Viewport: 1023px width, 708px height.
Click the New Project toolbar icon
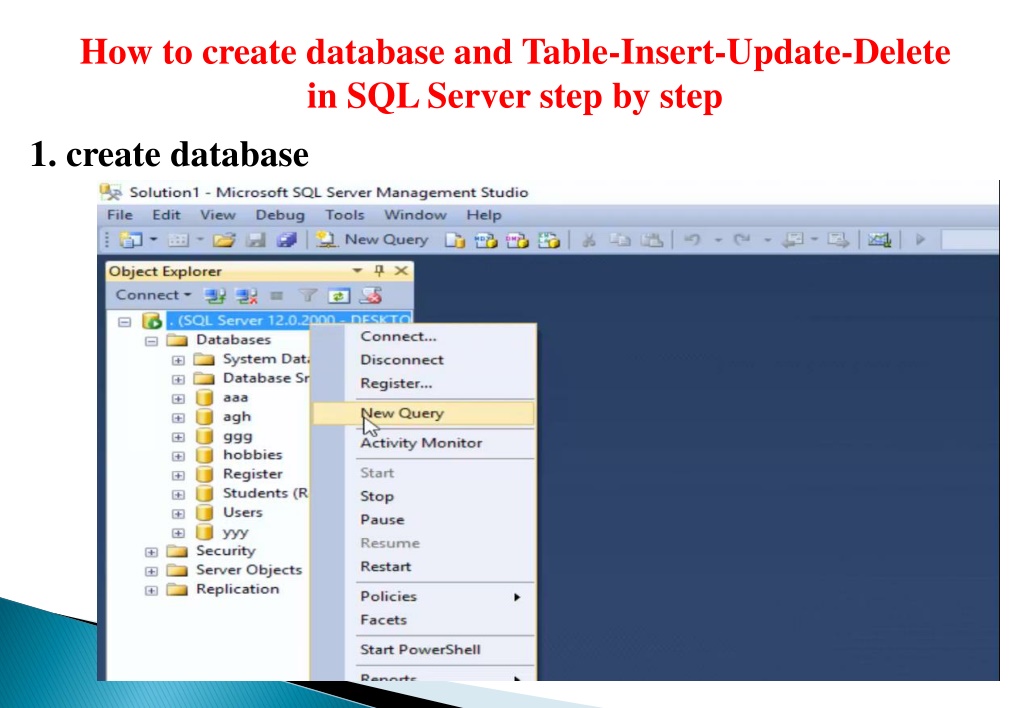click(x=130, y=240)
